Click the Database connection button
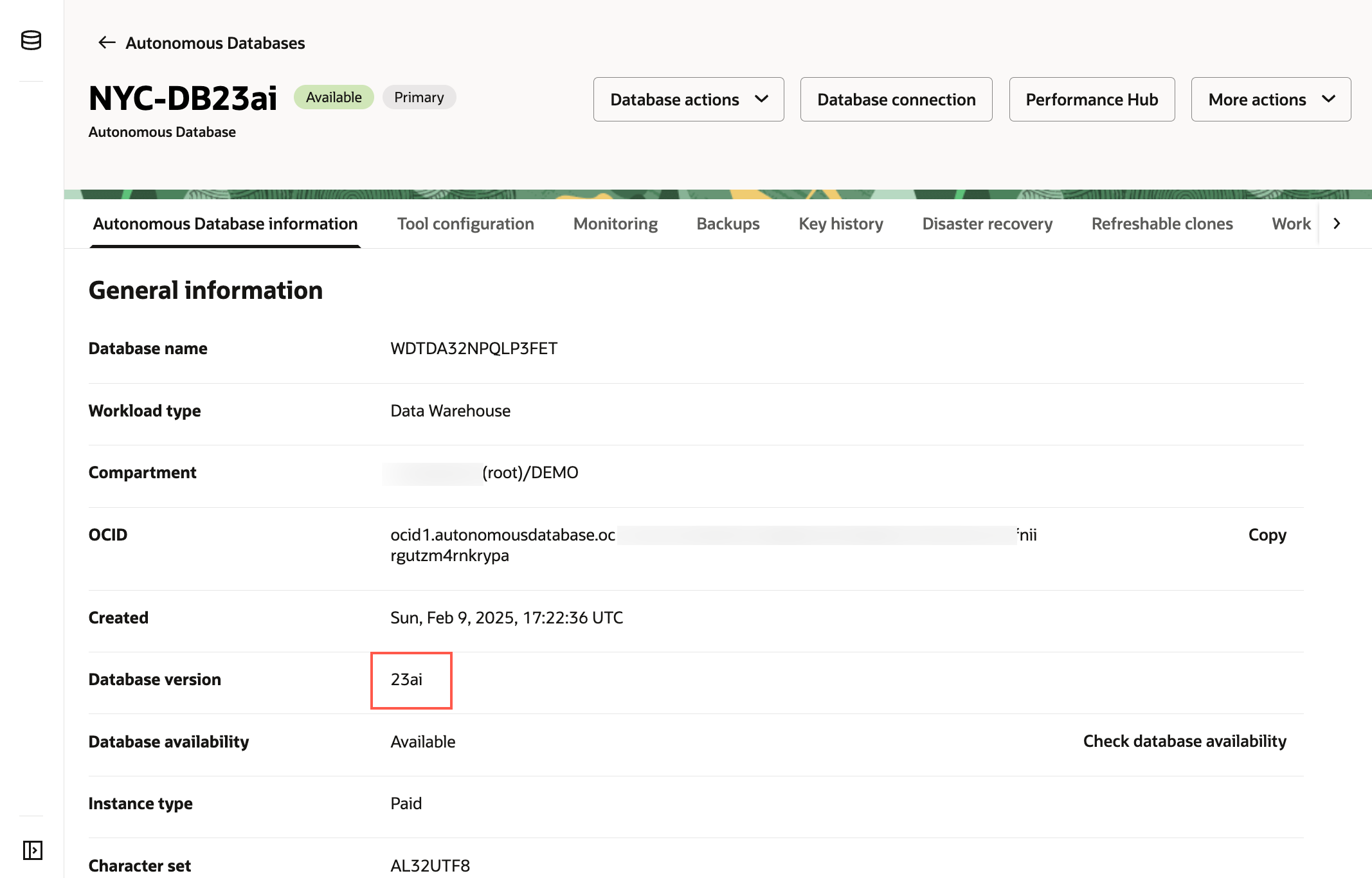 click(896, 100)
